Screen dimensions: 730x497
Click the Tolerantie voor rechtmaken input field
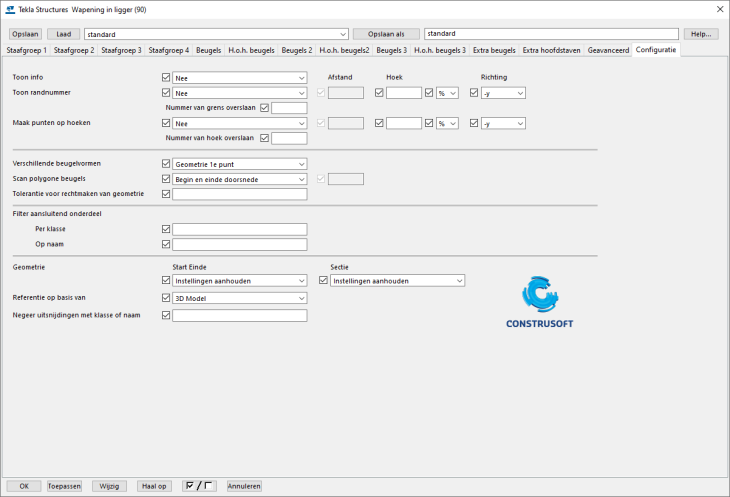point(239,194)
